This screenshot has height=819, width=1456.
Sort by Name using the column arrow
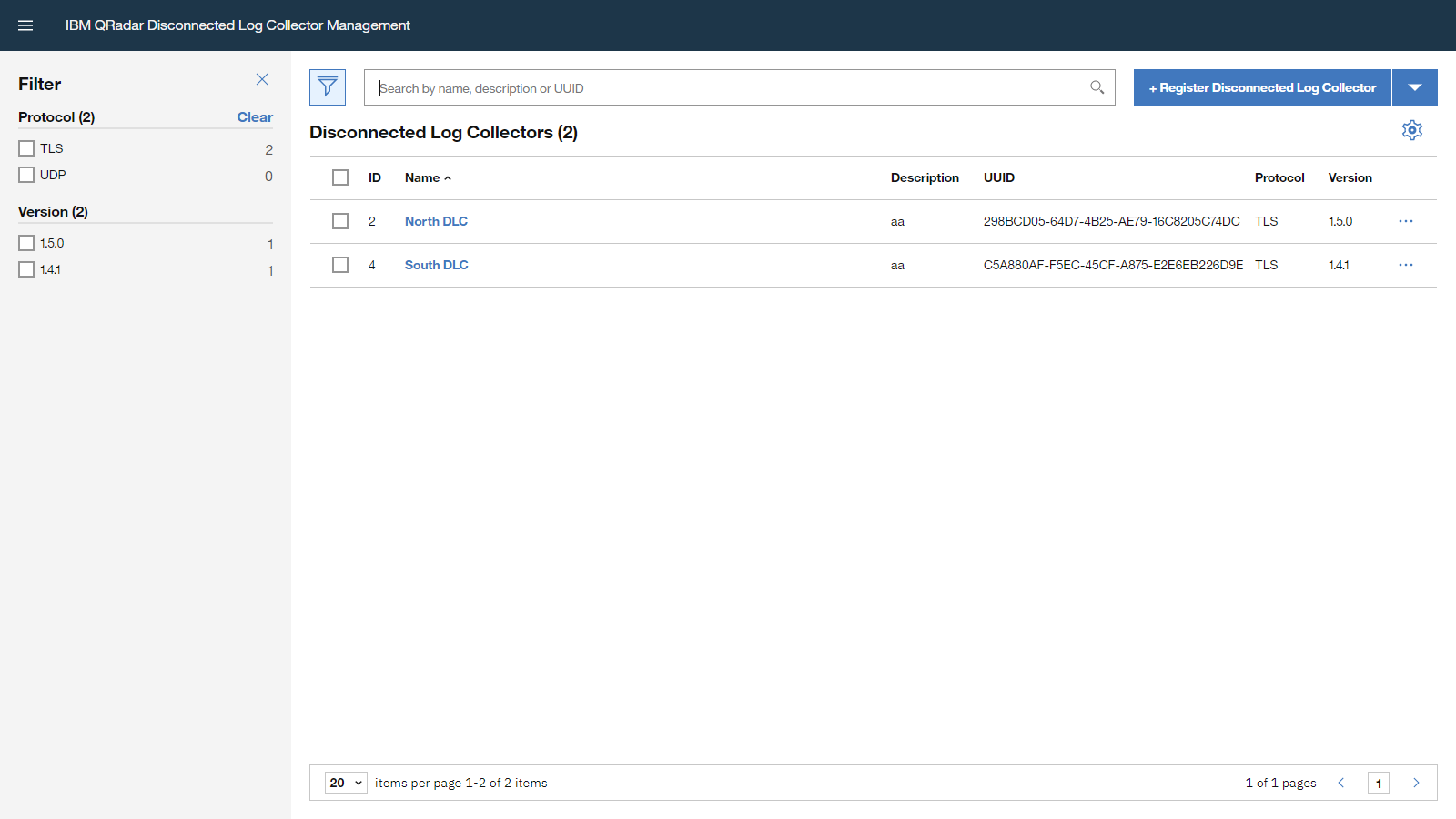pos(447,177)
